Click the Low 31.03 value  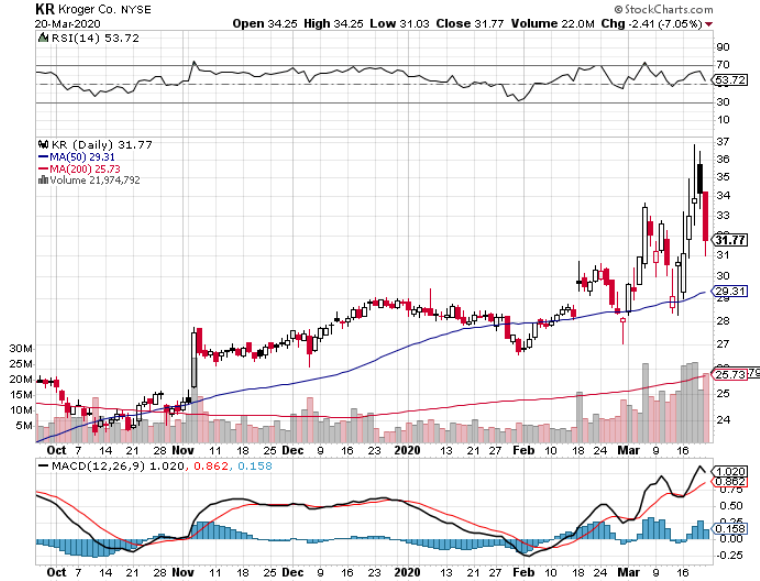tap(399, 24)
